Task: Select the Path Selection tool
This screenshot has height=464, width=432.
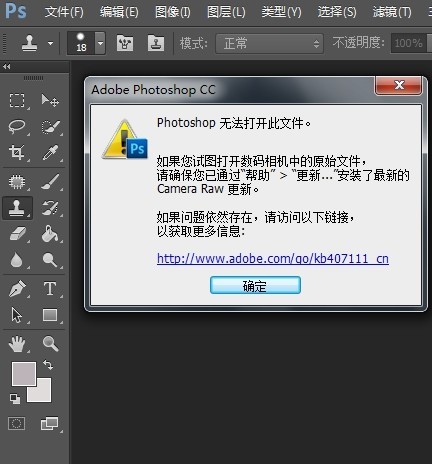Action: tap(17, 315)
